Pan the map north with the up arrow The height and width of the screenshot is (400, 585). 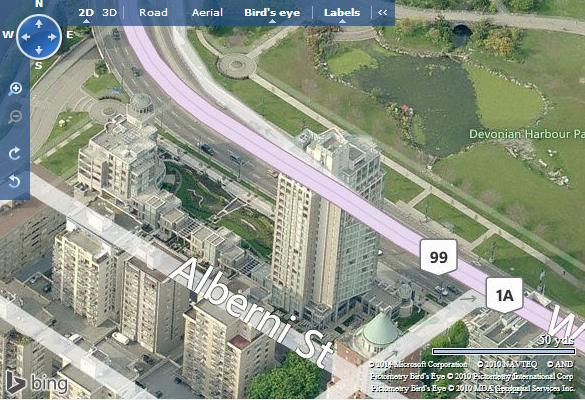point(39,24)
